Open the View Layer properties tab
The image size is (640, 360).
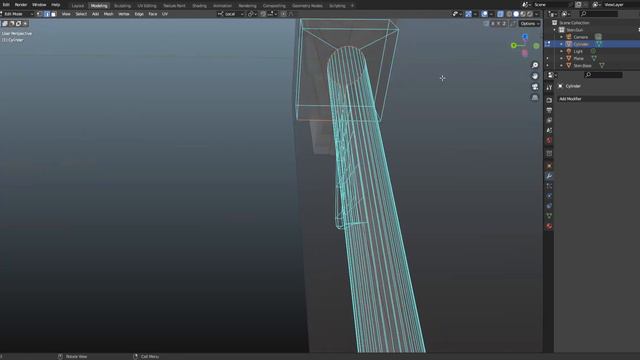pos(549,120)
